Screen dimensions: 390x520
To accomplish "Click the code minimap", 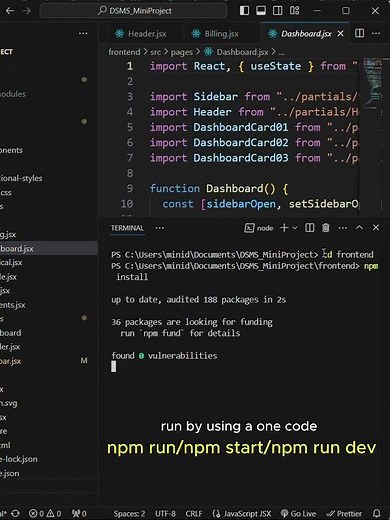I will (x=372, y=83).
